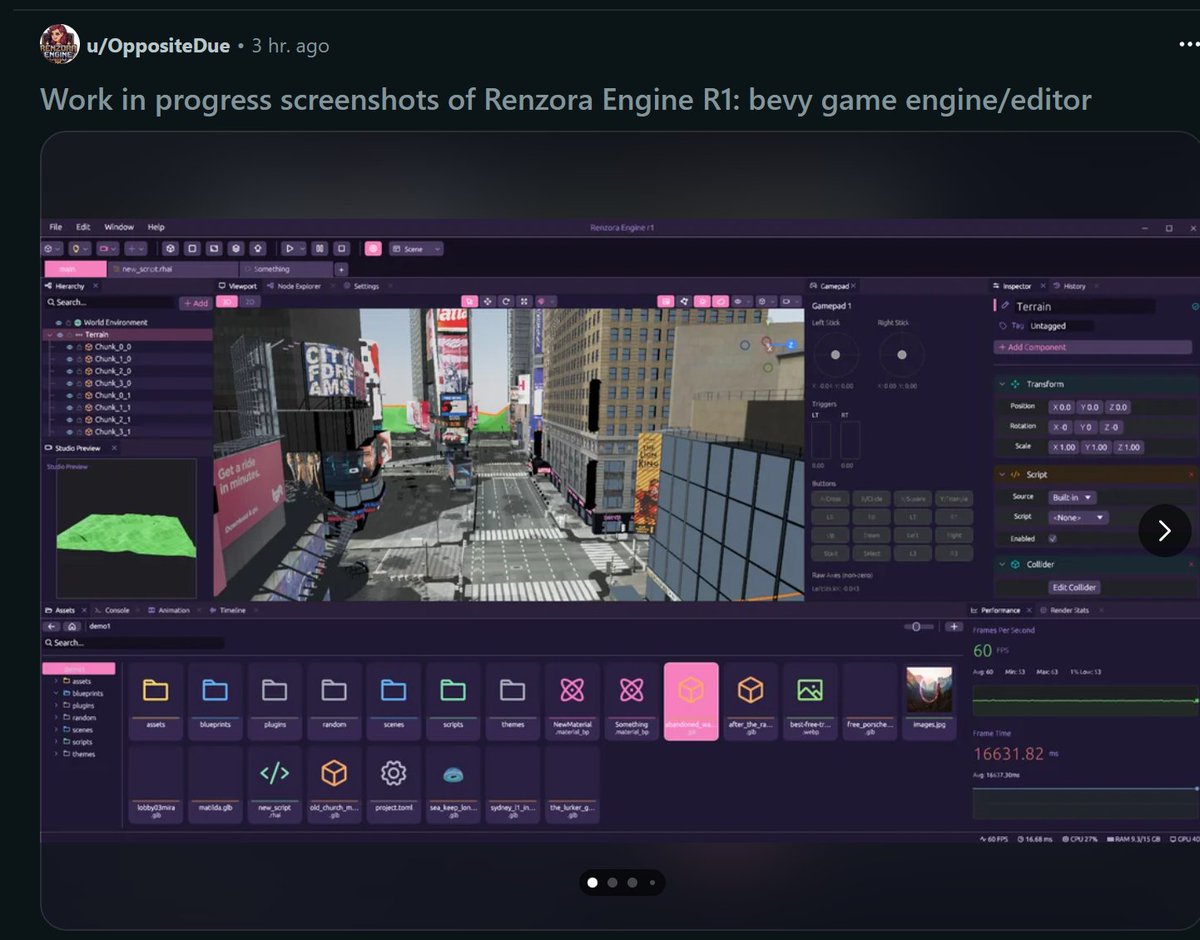Click the pink circular toolbar button
Viewport: 1200px width, 940px height.
point(373,248)
